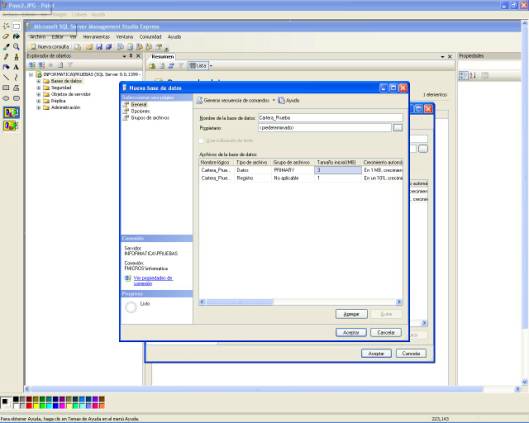529x423 pixels.
Task: Open the Herramientas menu
Action: (96, 37)
